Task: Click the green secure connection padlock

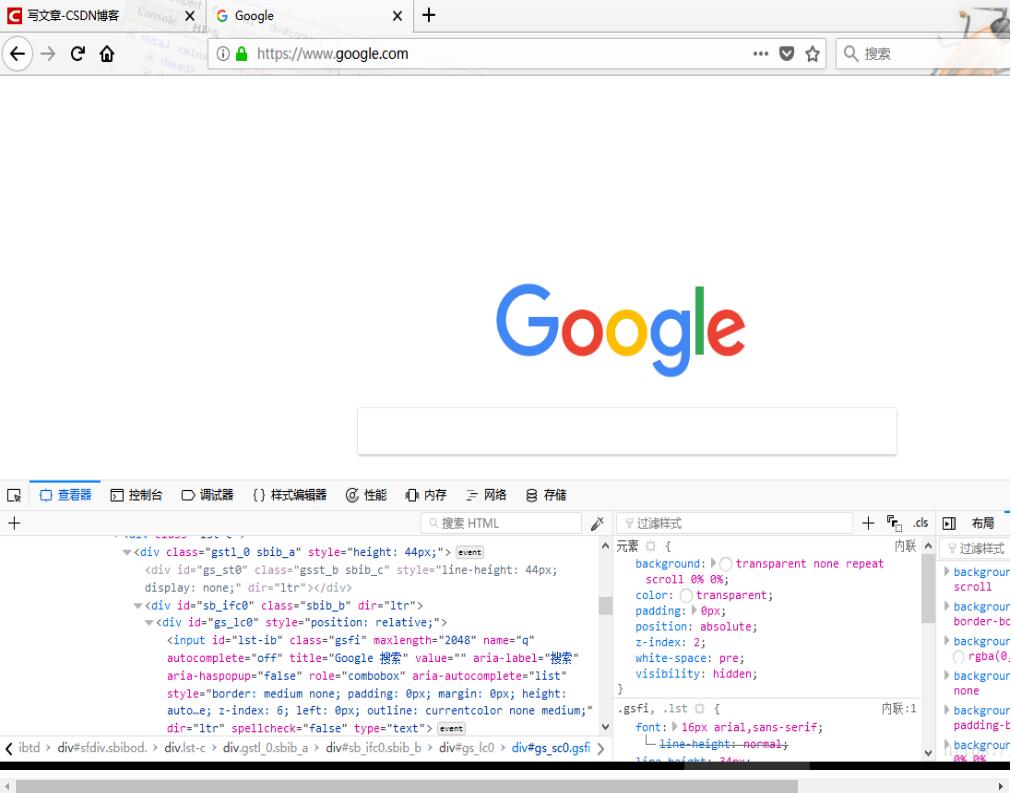Action: pos(242,54)
